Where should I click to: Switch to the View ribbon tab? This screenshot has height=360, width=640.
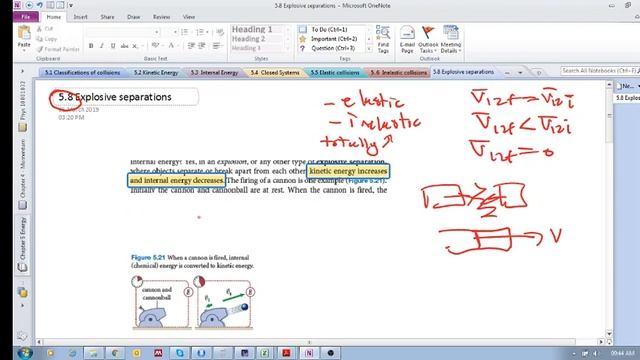[x=189, y=17]
